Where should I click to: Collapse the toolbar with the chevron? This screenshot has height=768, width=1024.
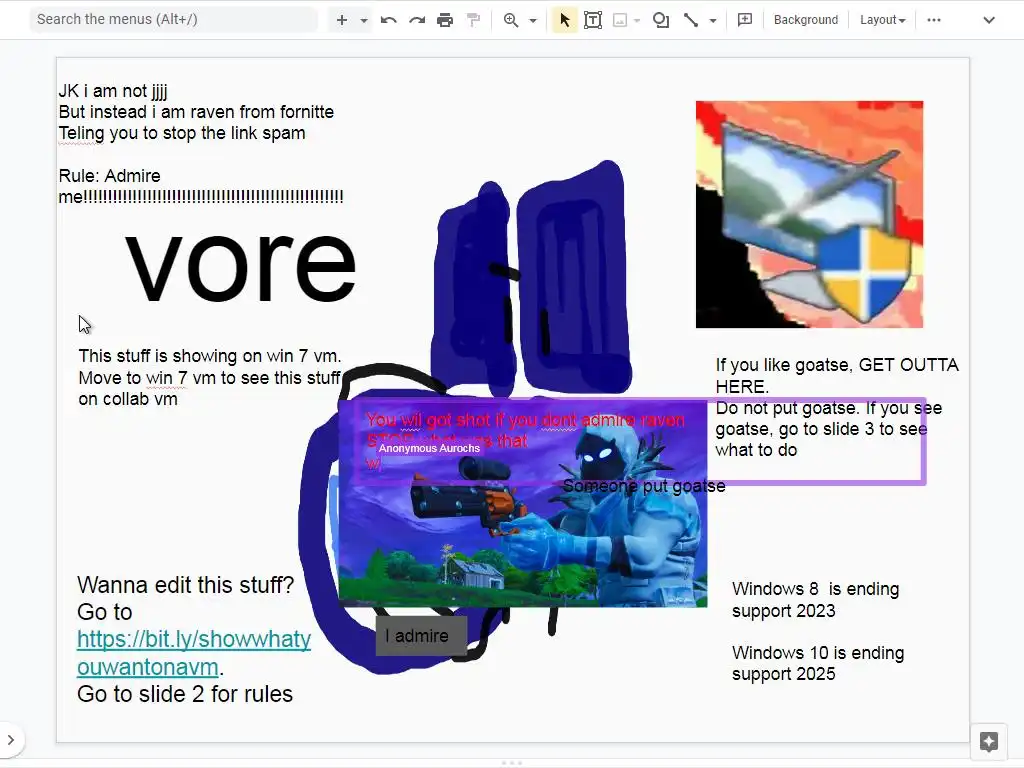tap(989, 20)
